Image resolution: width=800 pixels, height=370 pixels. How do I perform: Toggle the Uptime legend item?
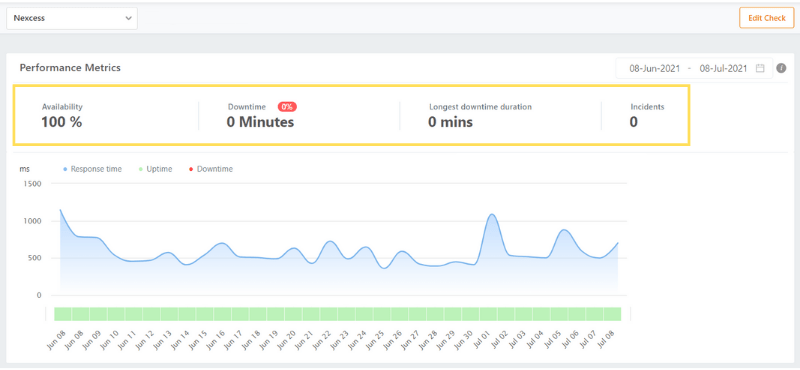[156, 169]
